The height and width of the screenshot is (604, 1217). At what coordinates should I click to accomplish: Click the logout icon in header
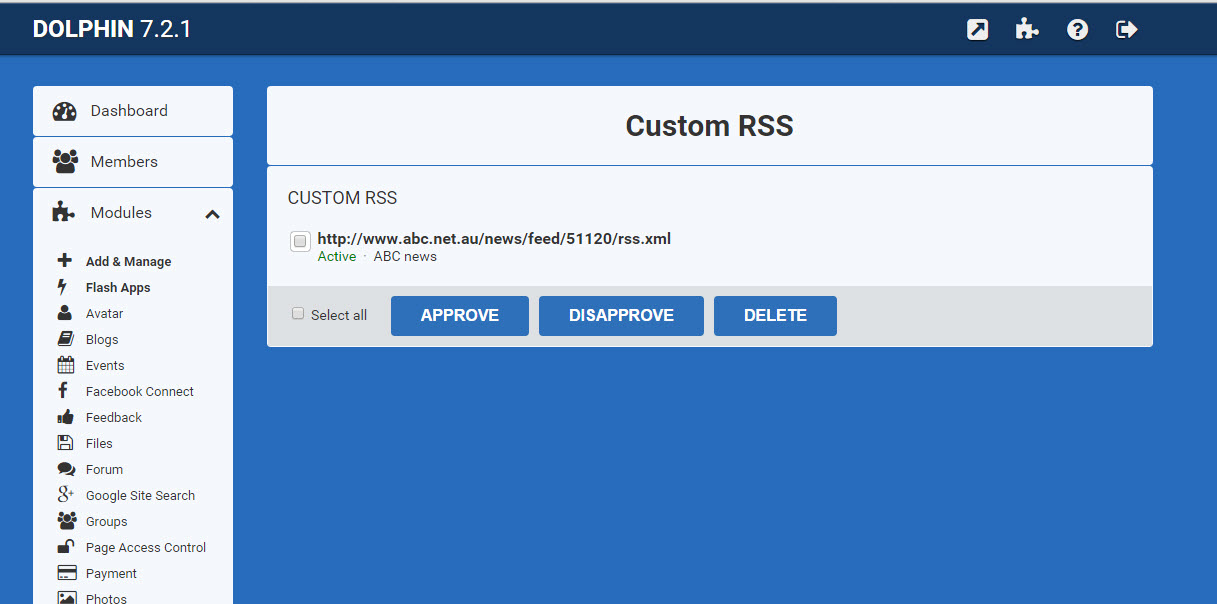pyautogui.click(x=1127, y=29)
